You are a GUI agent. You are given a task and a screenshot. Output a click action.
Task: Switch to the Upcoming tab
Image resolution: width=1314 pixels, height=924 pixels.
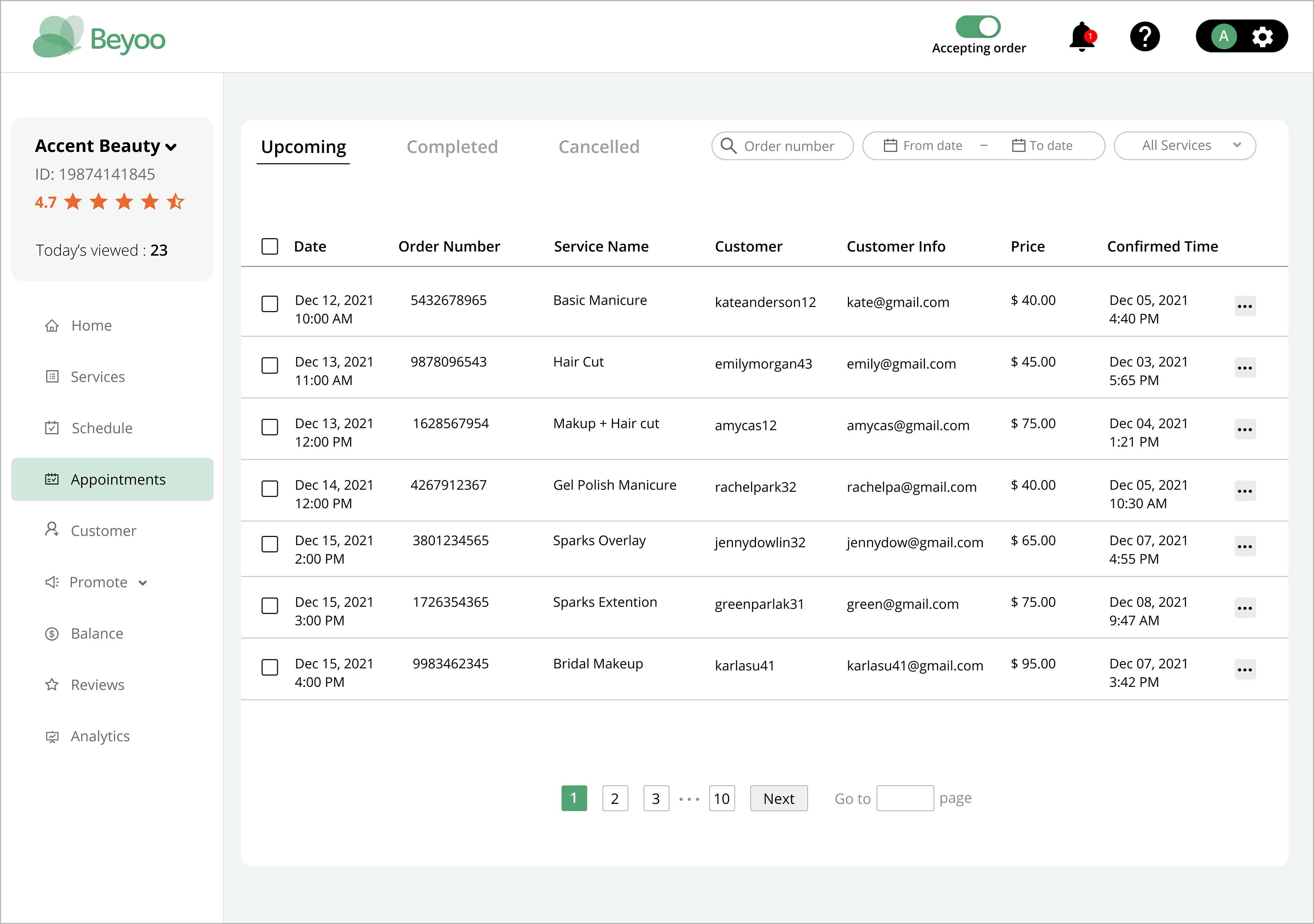(x=303, y=147)
